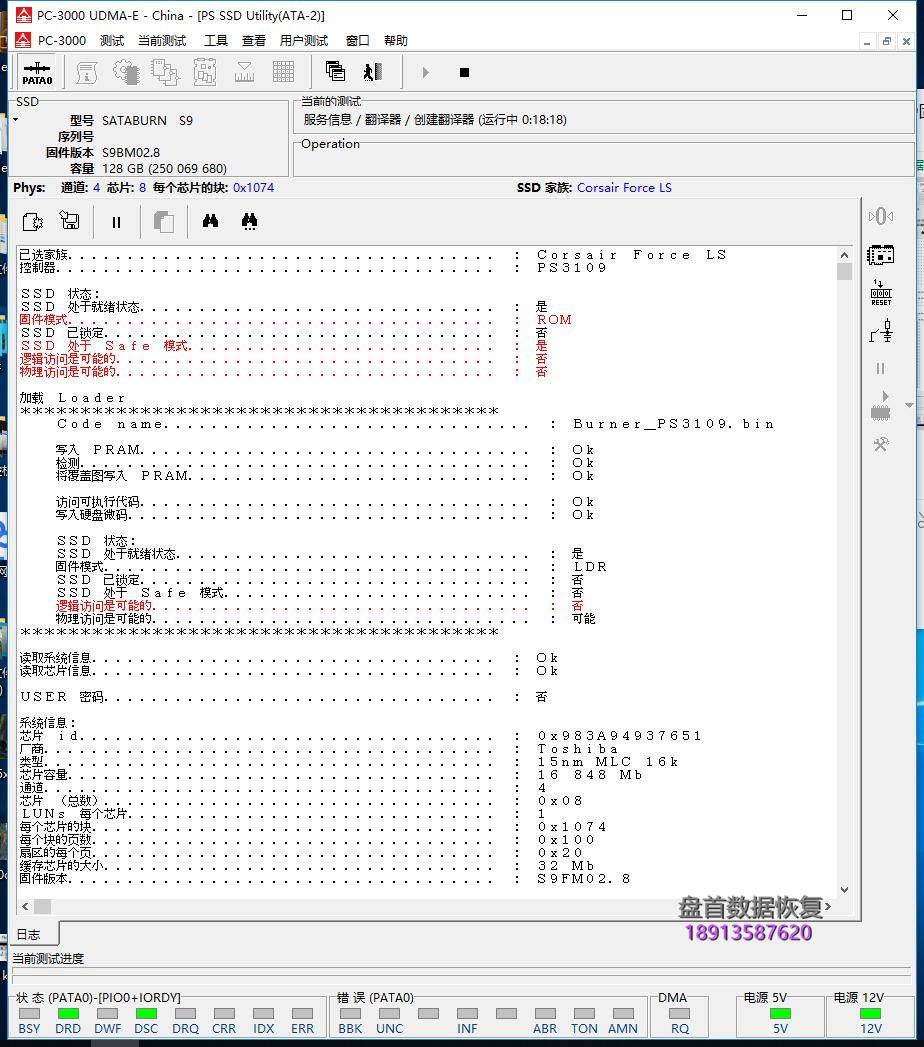The image size is (924, 1047).
Task: Open the 用户测试 menu
Action: [304, 41]
